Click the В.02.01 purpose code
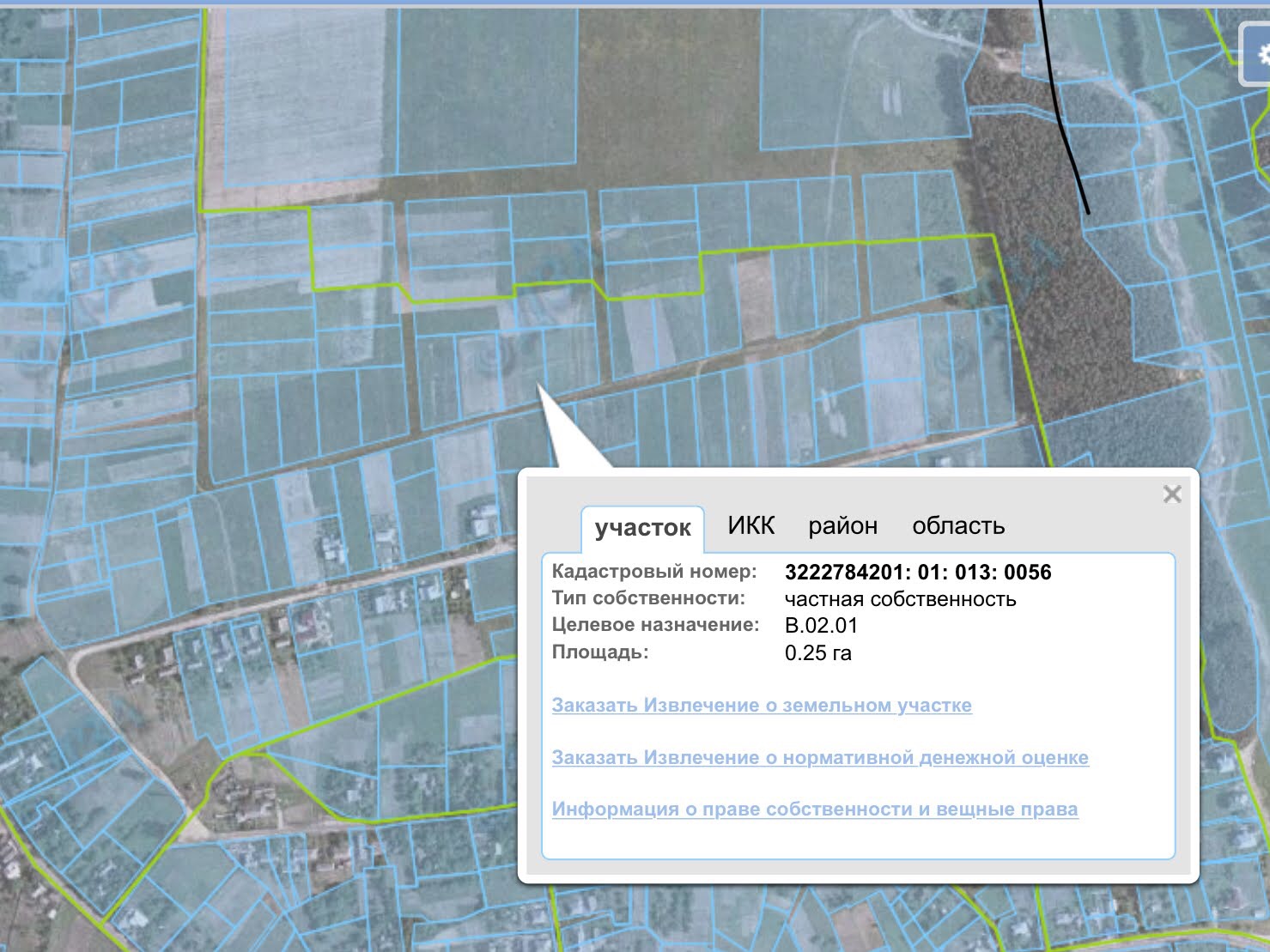 [821, 626]
